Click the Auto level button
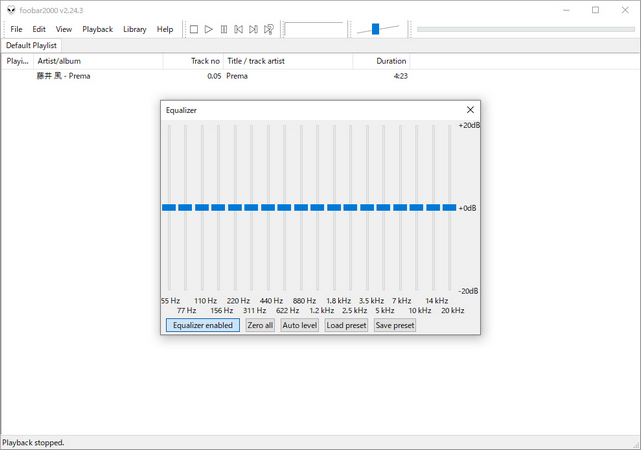The width and height of the screenshot is (641, 450). tap(300, 325)
